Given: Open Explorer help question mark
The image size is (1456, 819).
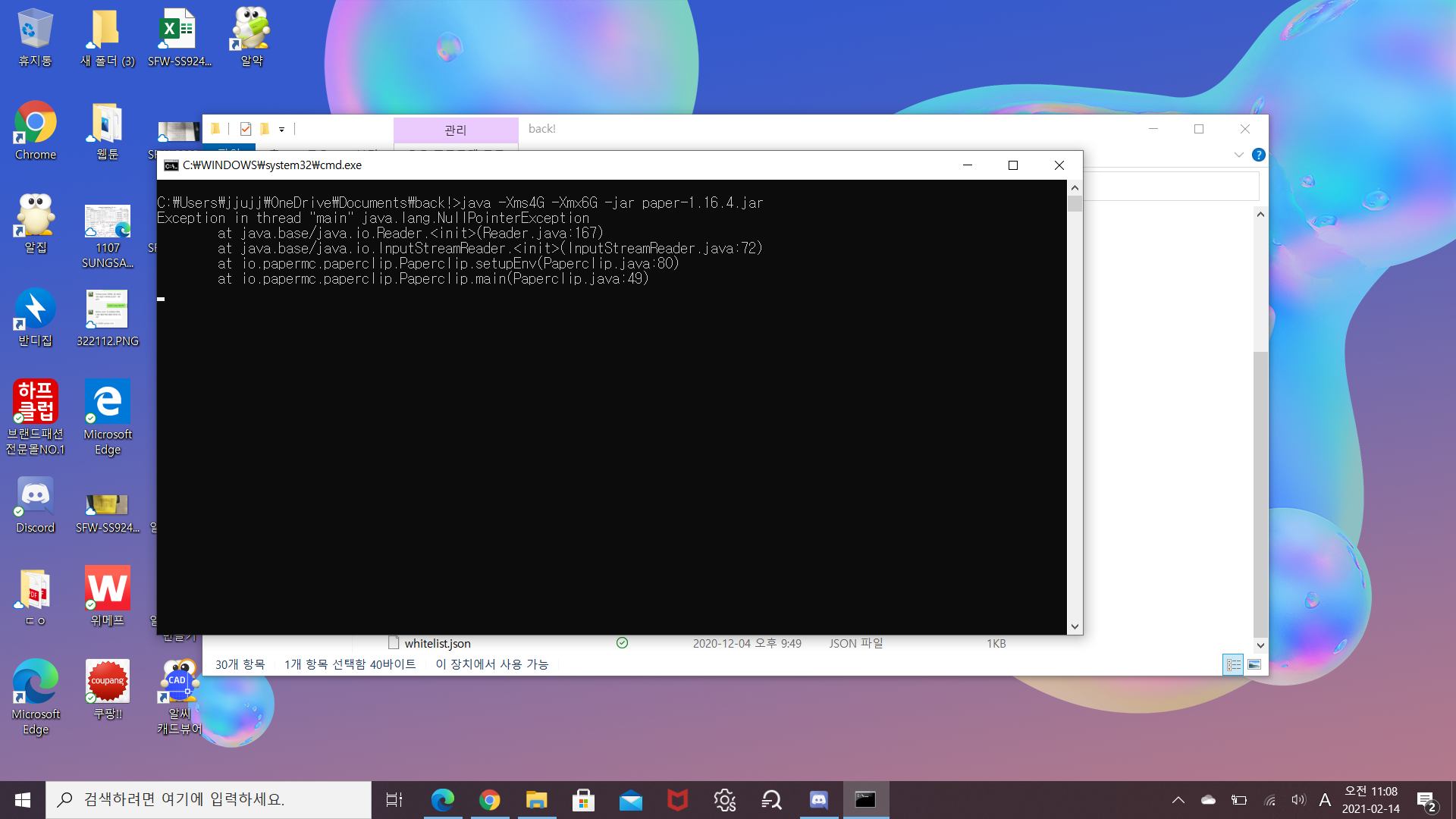Looking at the screenshot, I should click(1259, 155).
